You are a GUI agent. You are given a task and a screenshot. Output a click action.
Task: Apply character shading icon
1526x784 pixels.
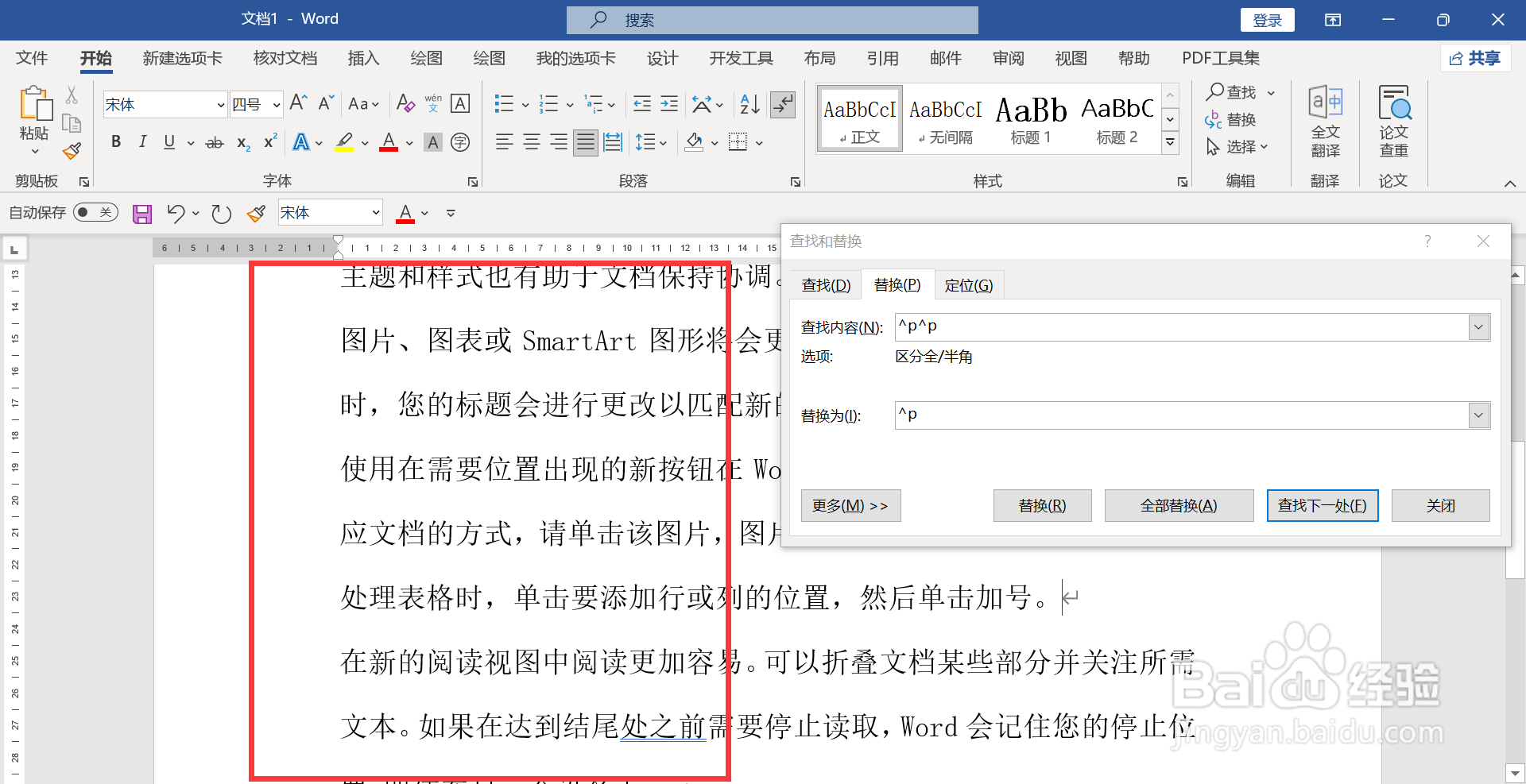(433, 142)
